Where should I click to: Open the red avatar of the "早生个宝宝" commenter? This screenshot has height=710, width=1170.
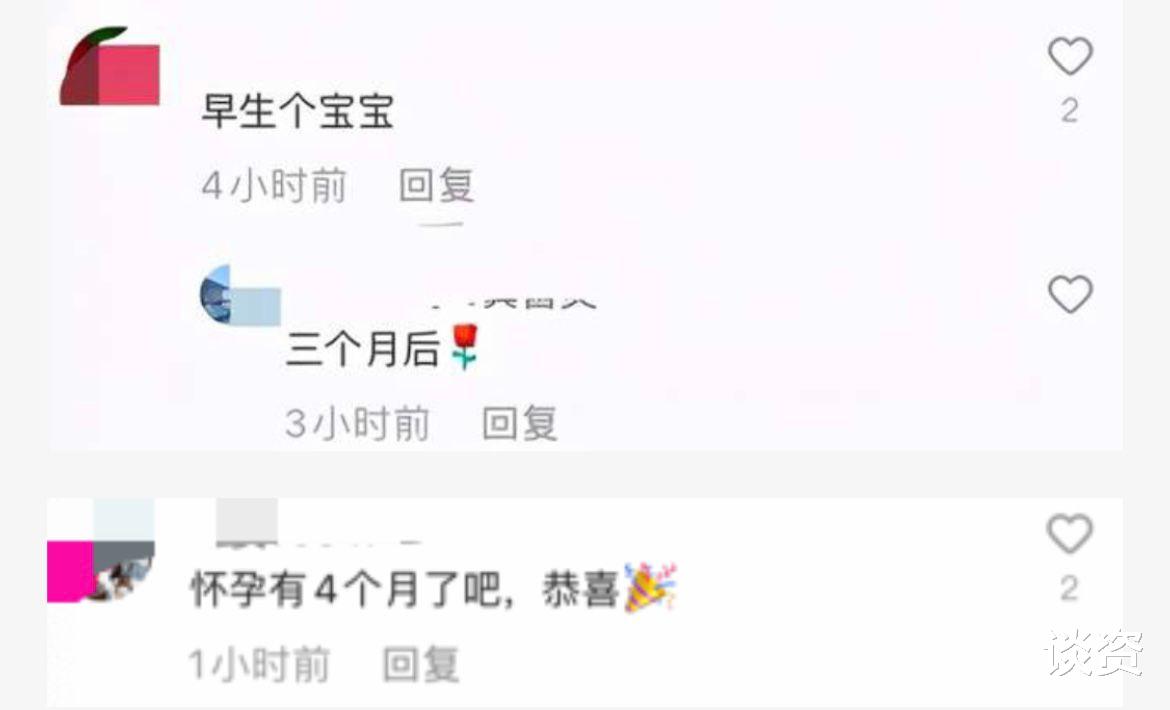(110, 66)
